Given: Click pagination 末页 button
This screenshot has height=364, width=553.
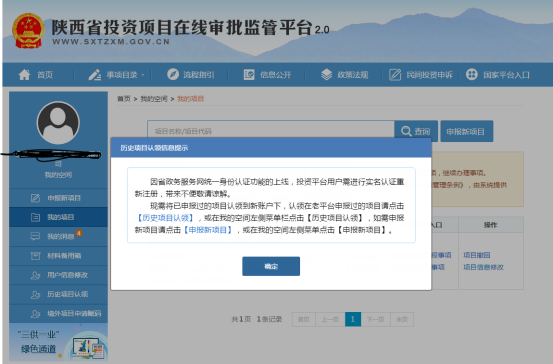Looking at the screenshot, I should [x=402, y=319].
